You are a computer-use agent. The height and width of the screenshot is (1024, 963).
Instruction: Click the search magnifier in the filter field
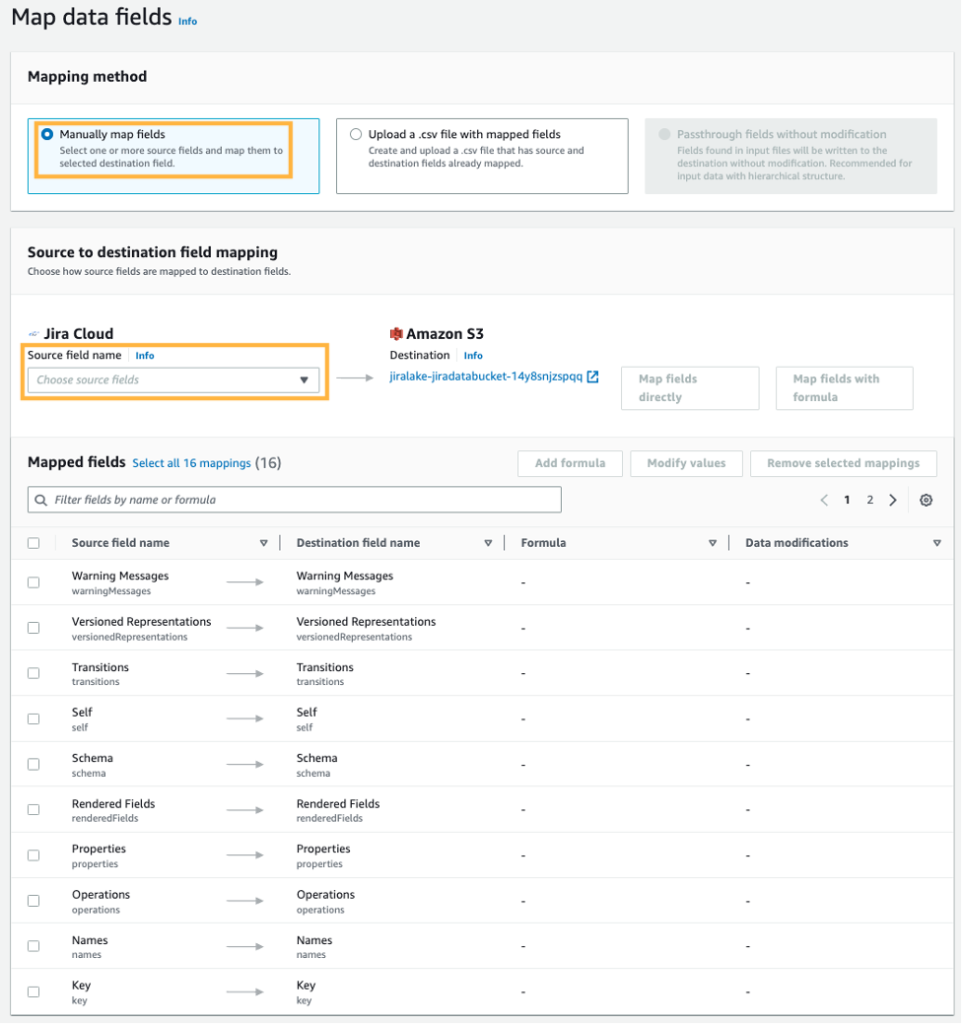[x=41, y=498]
